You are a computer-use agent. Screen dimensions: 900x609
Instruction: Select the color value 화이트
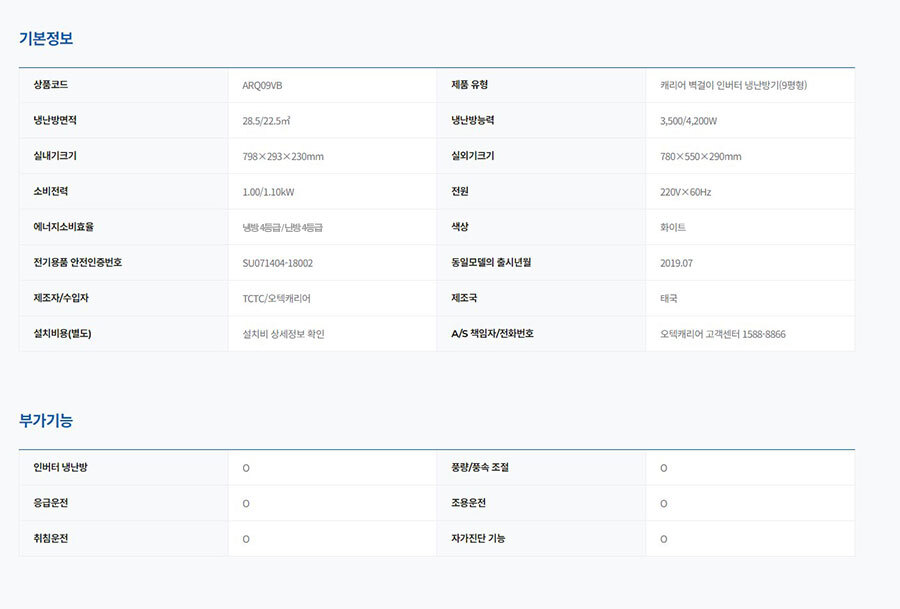click(673, 228)
